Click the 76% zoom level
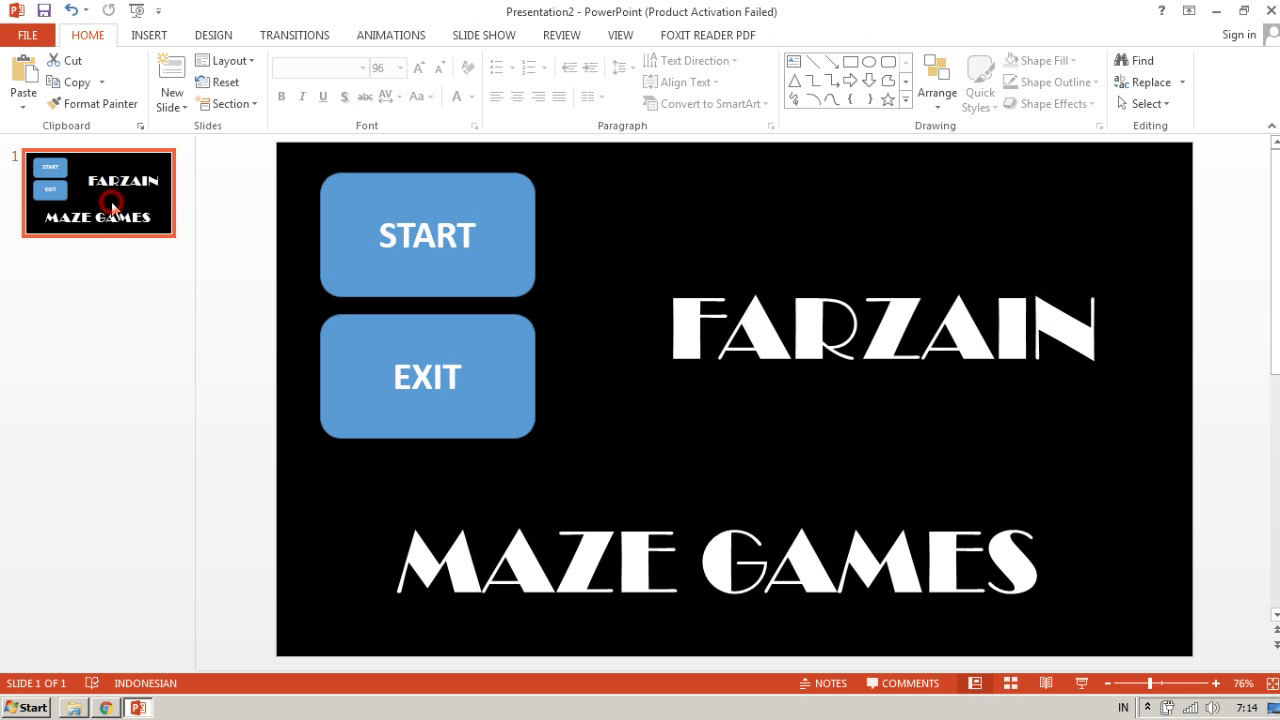The height and width of the screenshot is (720, 1280). pos(1243,683)
